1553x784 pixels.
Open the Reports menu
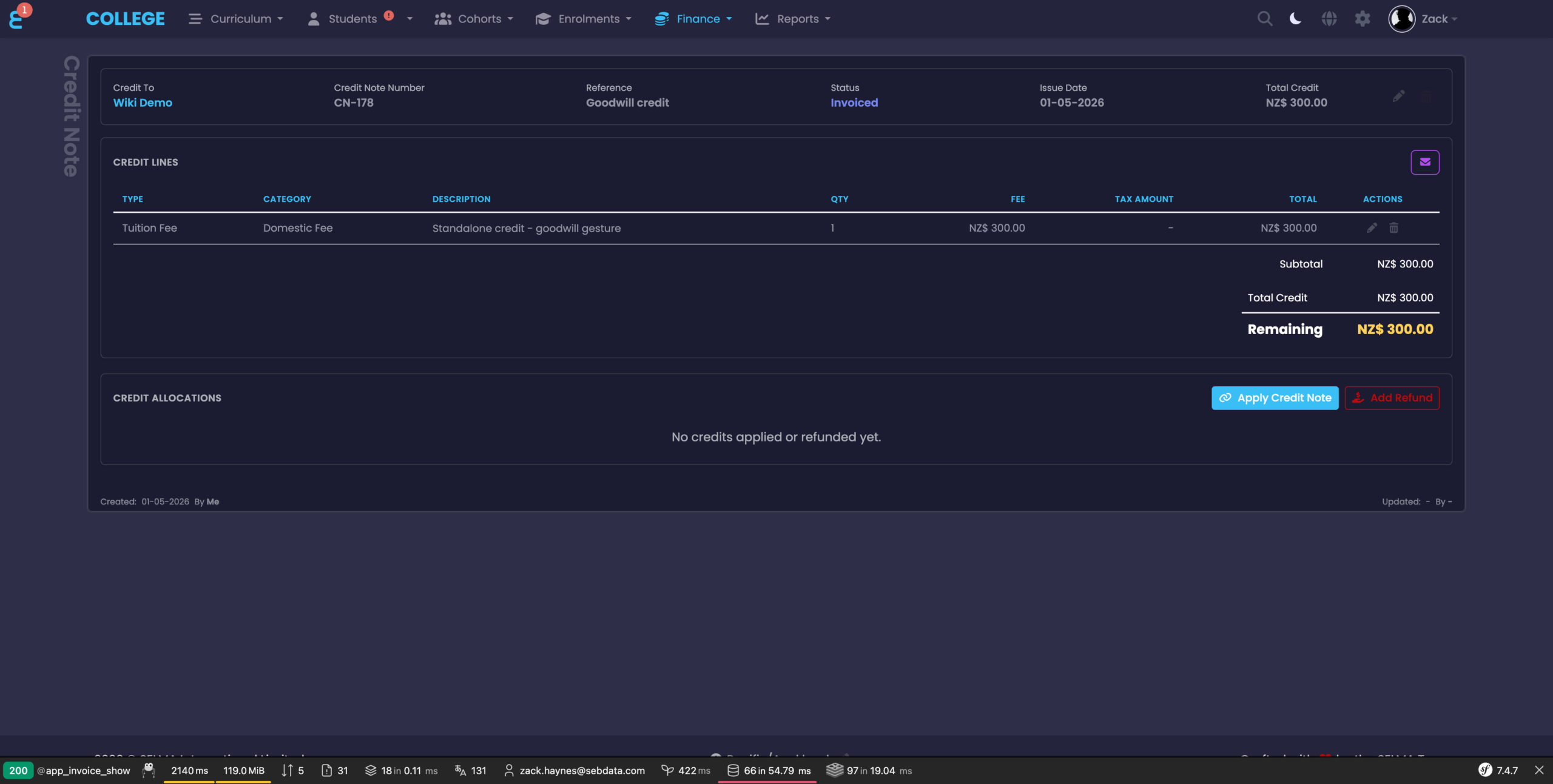tap(793, 19)
